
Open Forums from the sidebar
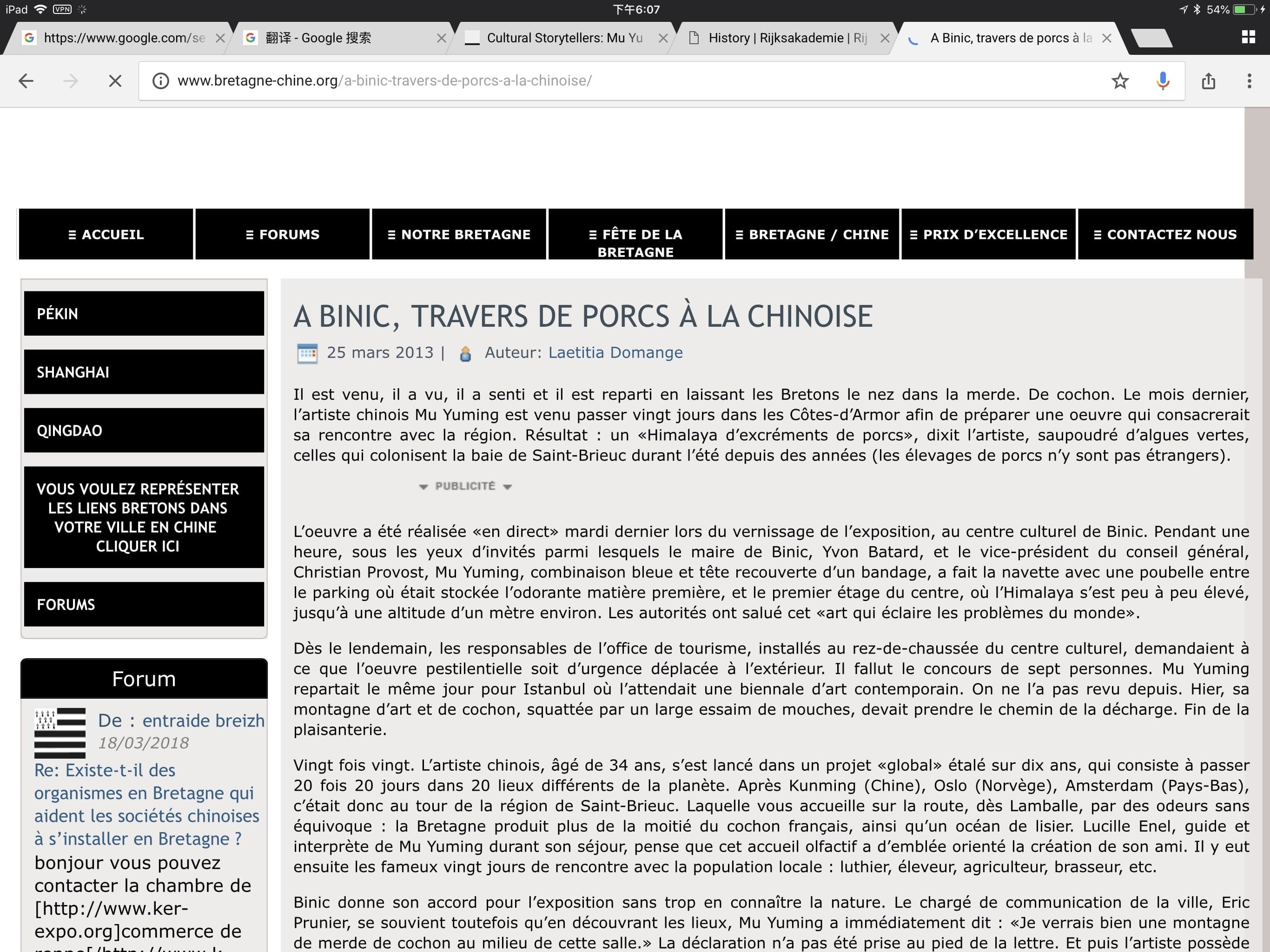[x=144, y=604]
